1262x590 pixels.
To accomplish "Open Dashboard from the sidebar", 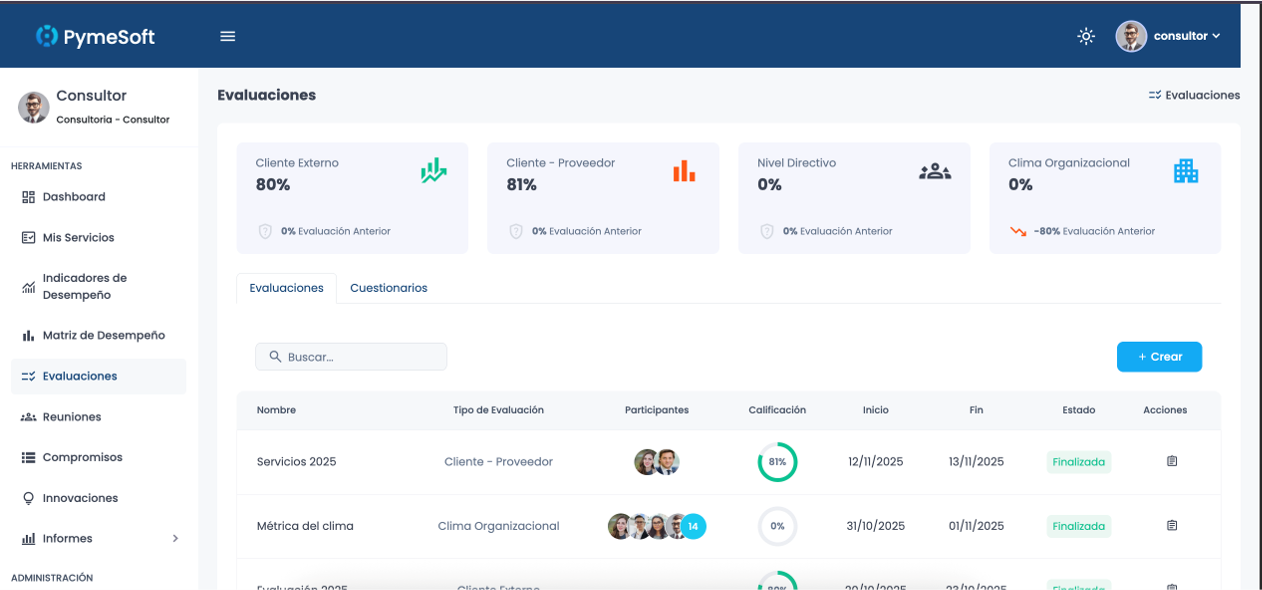I will [x=73, y=197].
